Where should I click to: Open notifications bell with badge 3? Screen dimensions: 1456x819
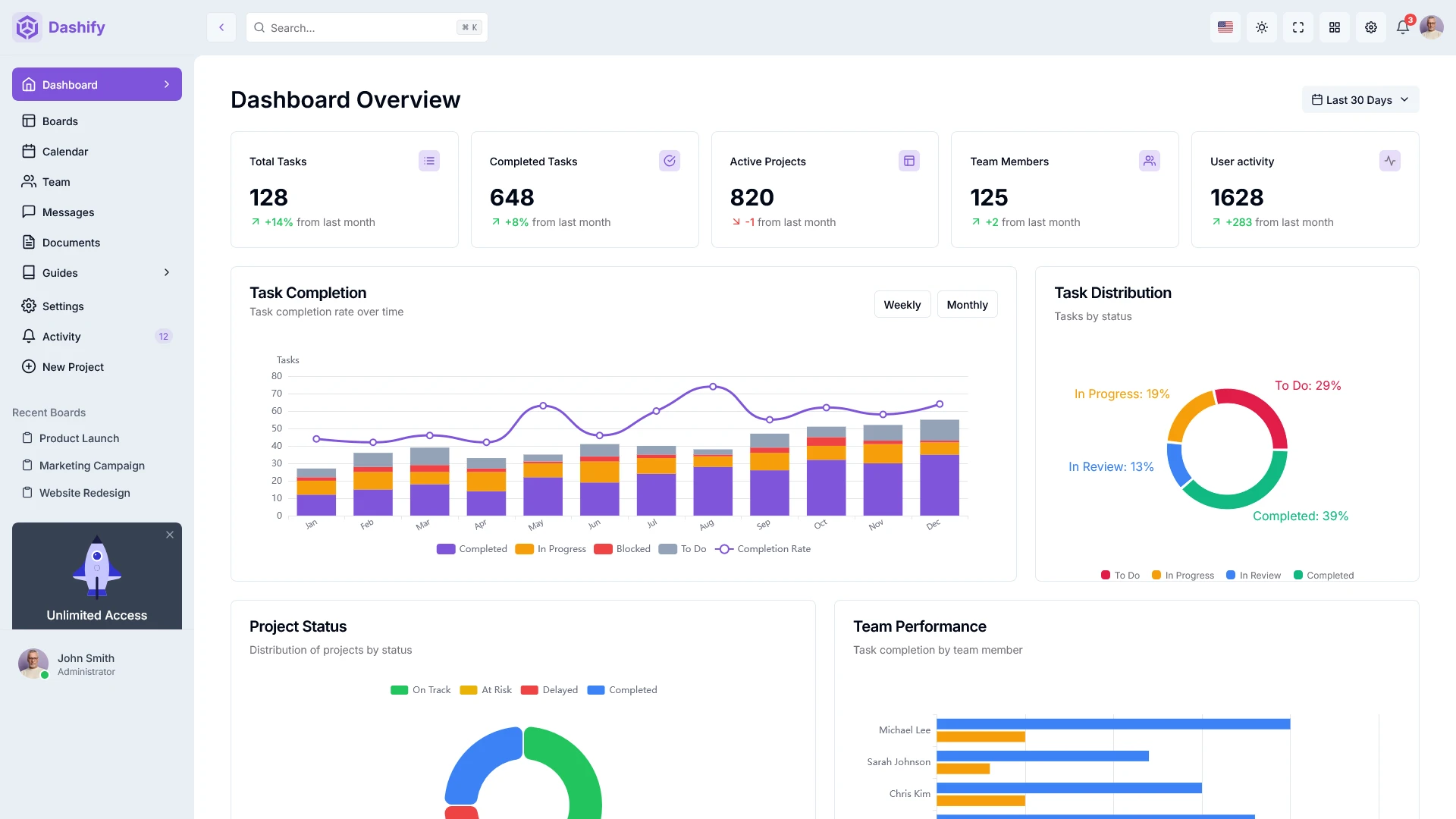pyautogui.click(x=1403, y=27)
